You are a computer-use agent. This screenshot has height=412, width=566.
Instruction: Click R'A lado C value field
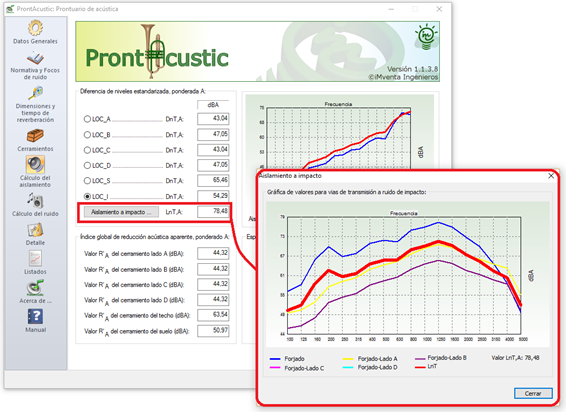(213, 284)
